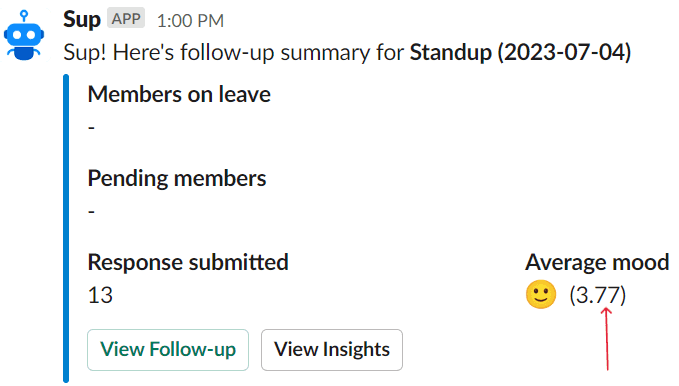Click the Sup app name
679x386 pixels.
tap(82, 19)
